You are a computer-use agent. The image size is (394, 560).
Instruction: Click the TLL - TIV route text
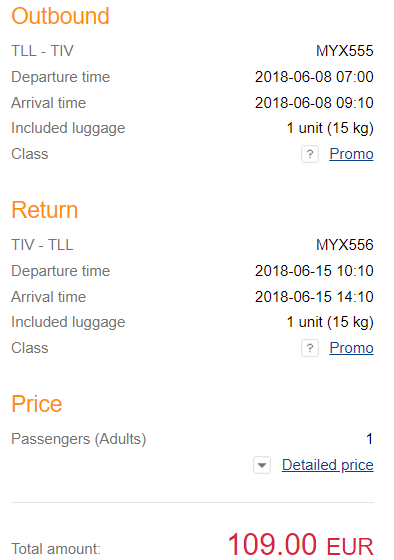pos(43,51)
